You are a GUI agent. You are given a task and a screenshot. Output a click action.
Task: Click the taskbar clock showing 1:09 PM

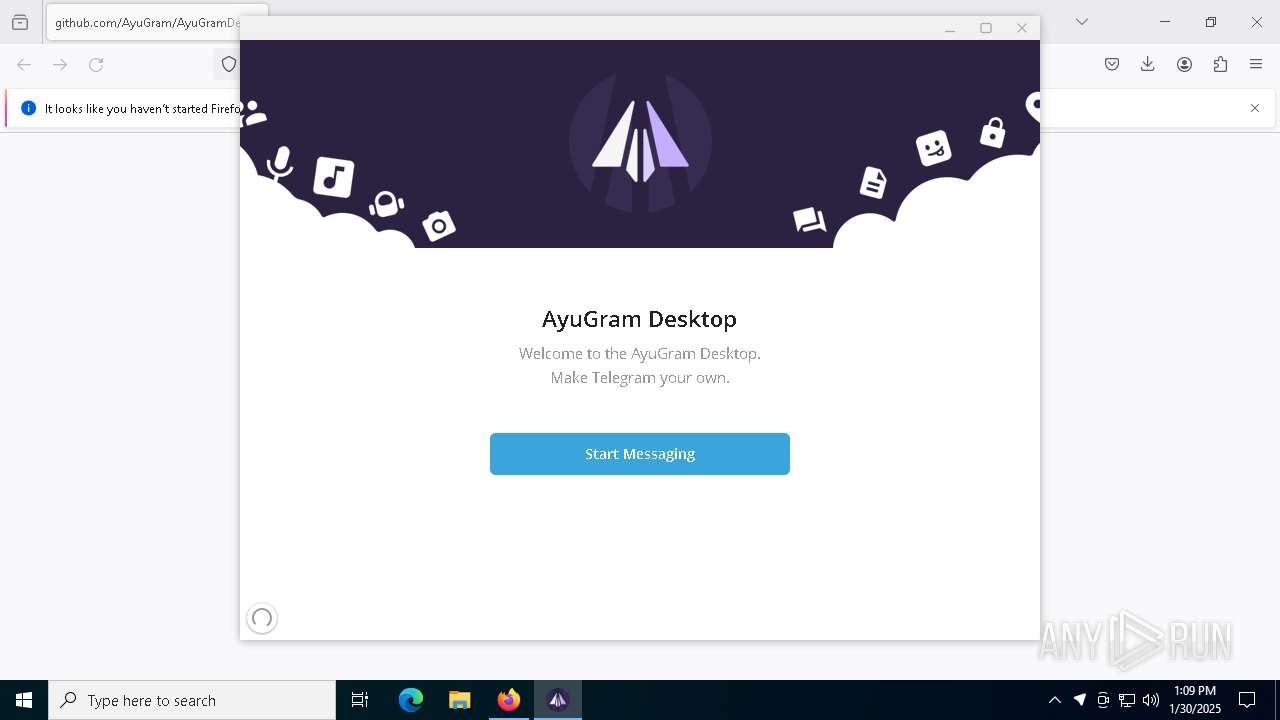pos(1195,700)
